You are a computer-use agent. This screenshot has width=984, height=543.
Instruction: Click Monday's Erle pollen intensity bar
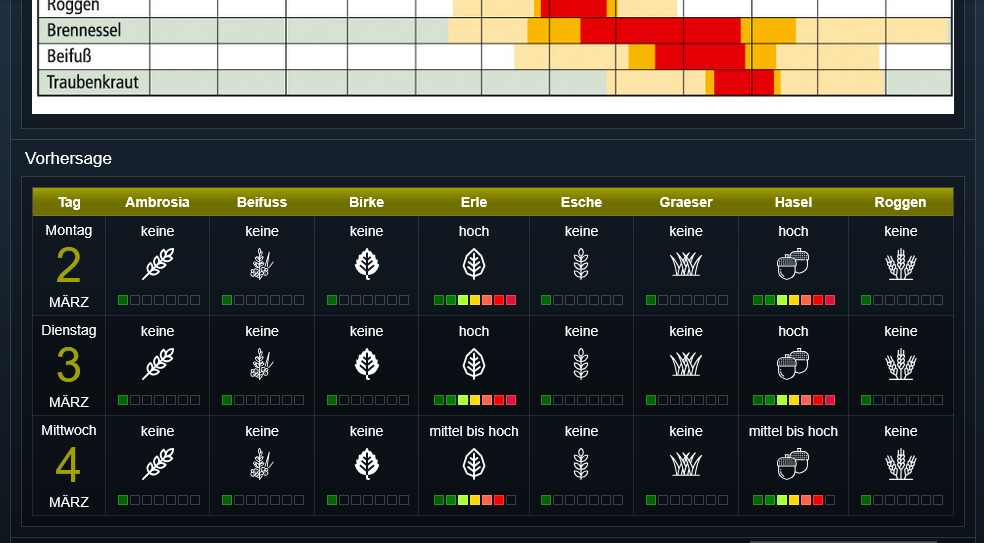click(x=475, y=300)
